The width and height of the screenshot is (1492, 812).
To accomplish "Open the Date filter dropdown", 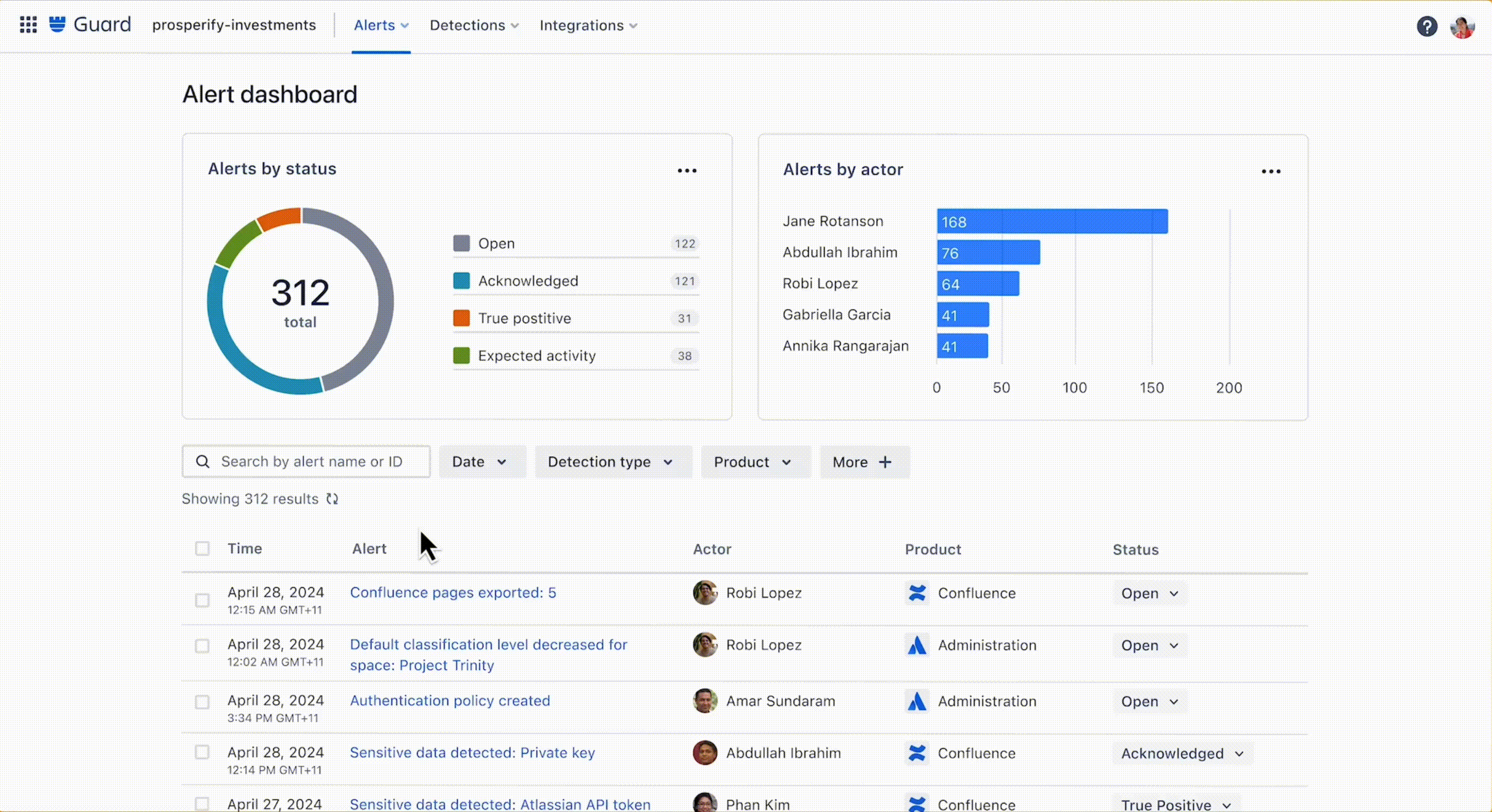I will pyautogui.click(x=482, y=461).
